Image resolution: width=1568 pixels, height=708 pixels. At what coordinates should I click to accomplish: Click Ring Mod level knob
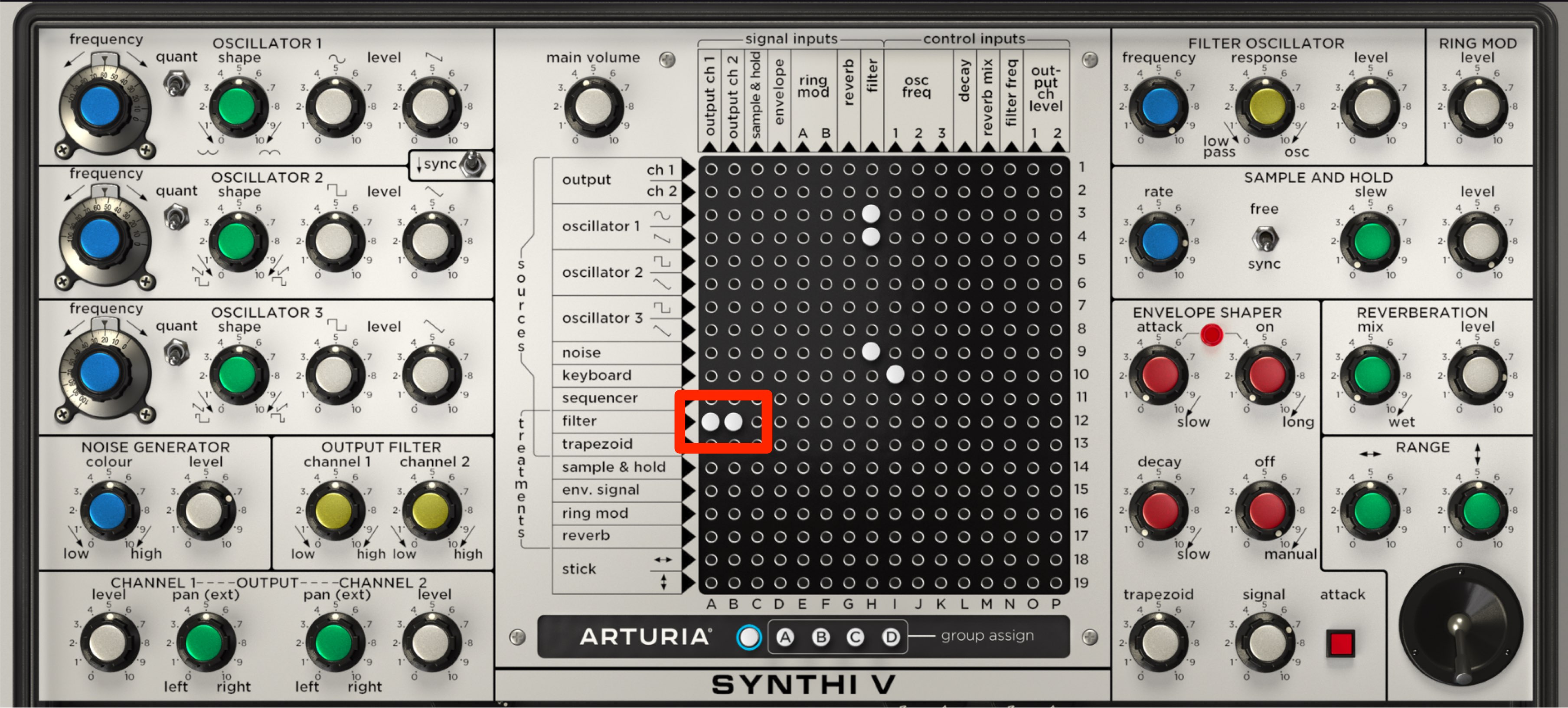1477,106
